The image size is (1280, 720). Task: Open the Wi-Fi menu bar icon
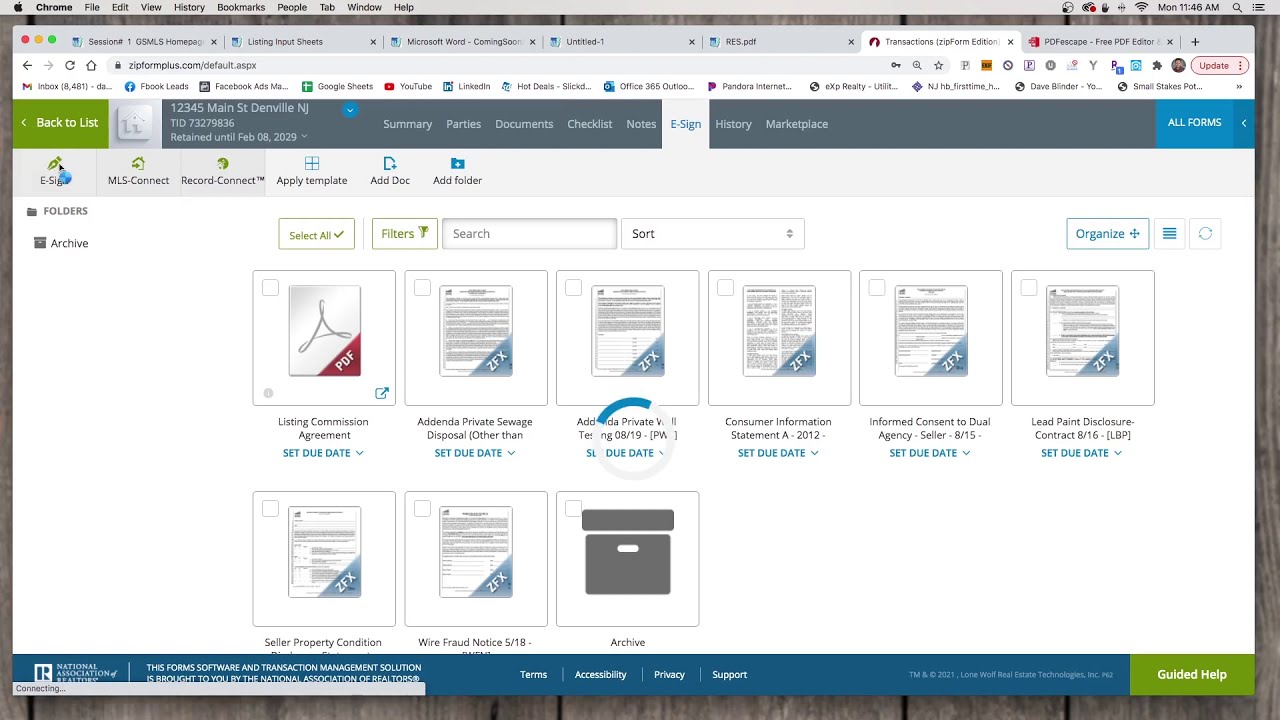[1141, 7]
